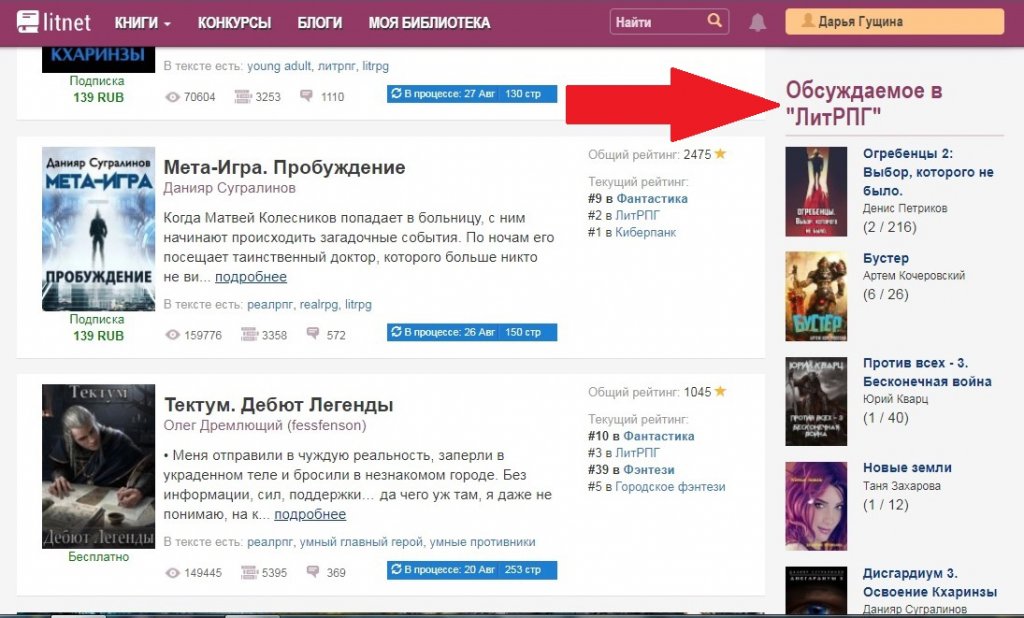The image size is (1024, 618).
Task: Click library icon next to 5395
Action: (x=249, y=572)
